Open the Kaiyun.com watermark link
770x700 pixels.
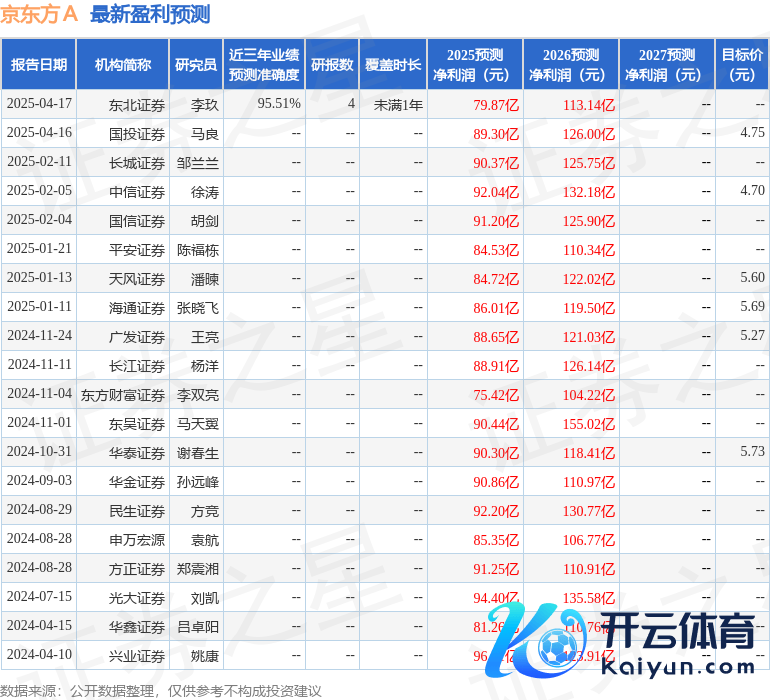click(x=678, y=668)
